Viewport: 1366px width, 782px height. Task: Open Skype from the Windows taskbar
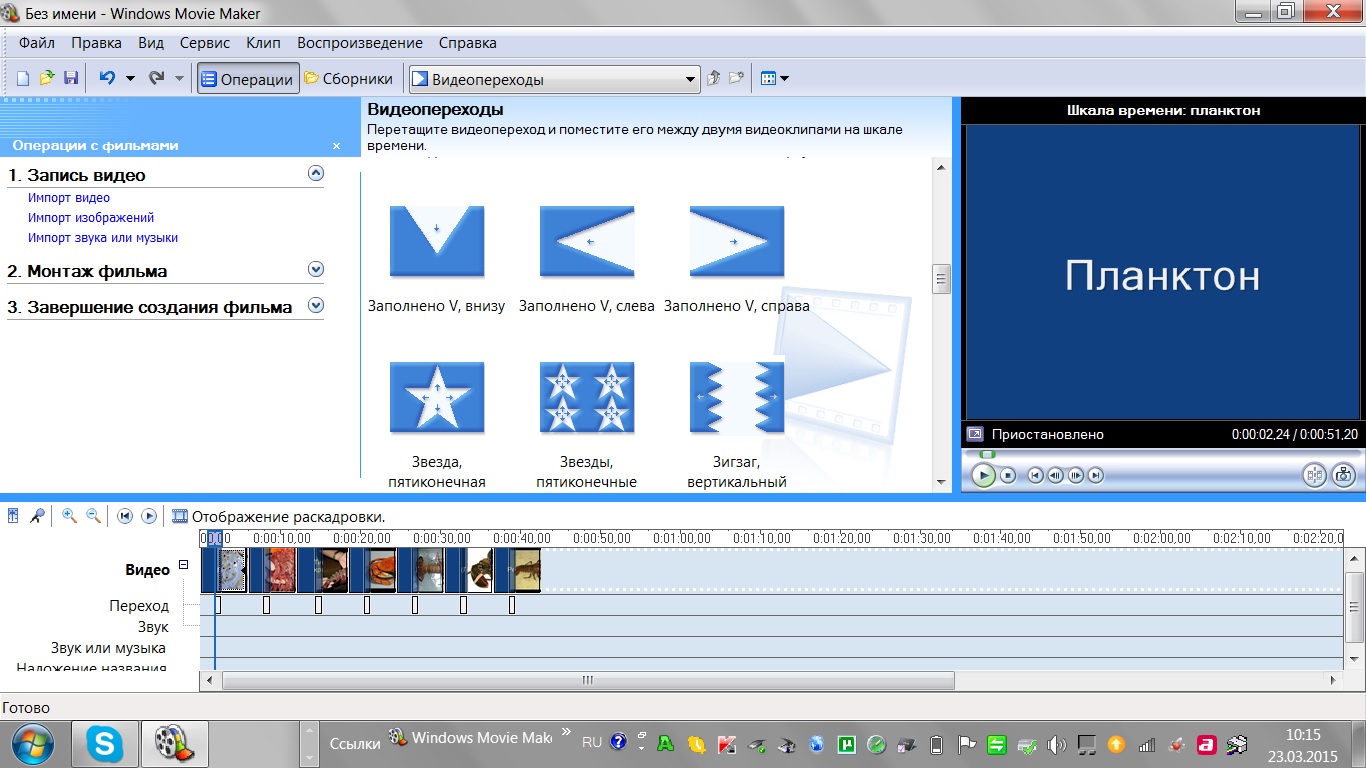click(x=105, y=744)
